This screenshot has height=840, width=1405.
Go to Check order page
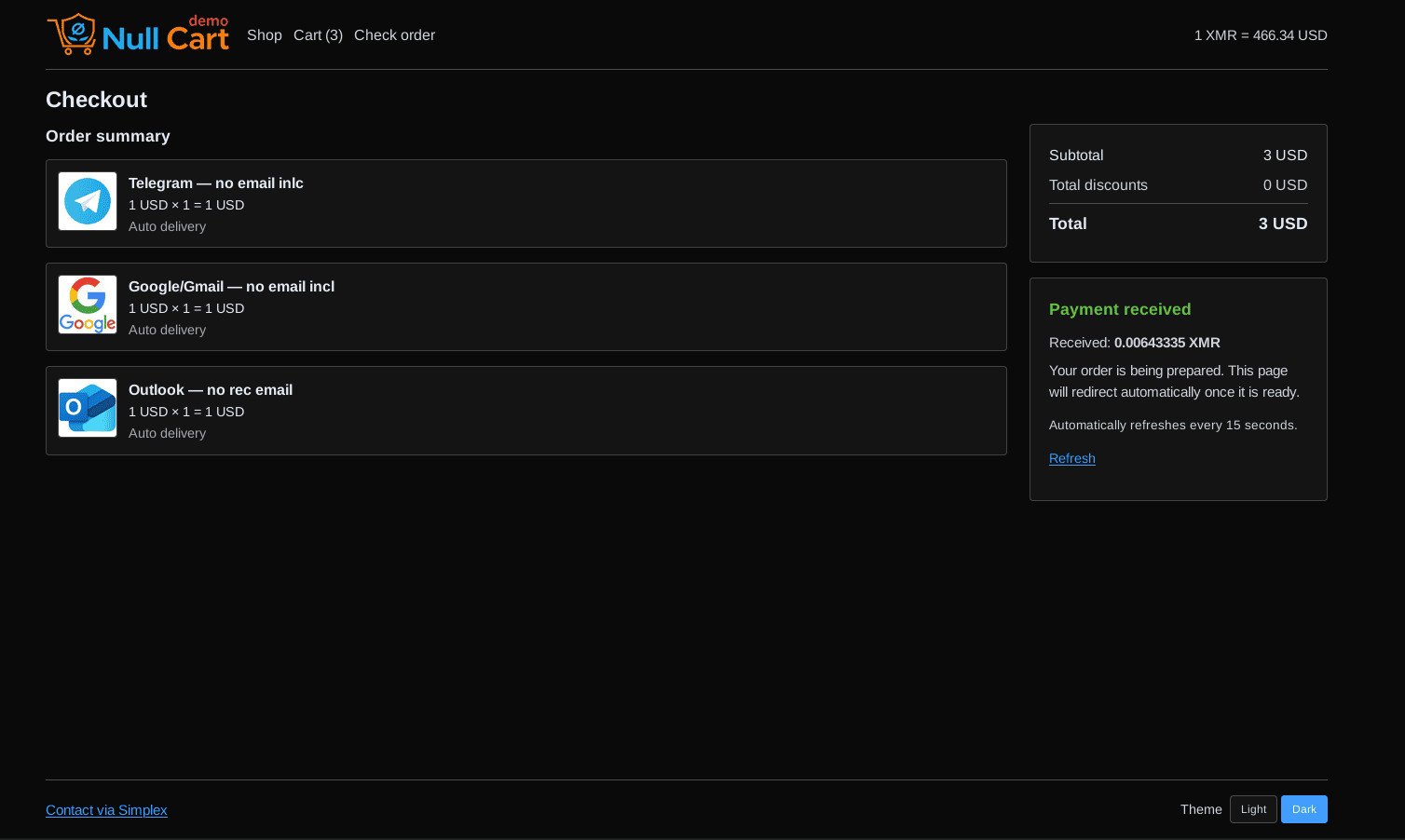point(394,35)
